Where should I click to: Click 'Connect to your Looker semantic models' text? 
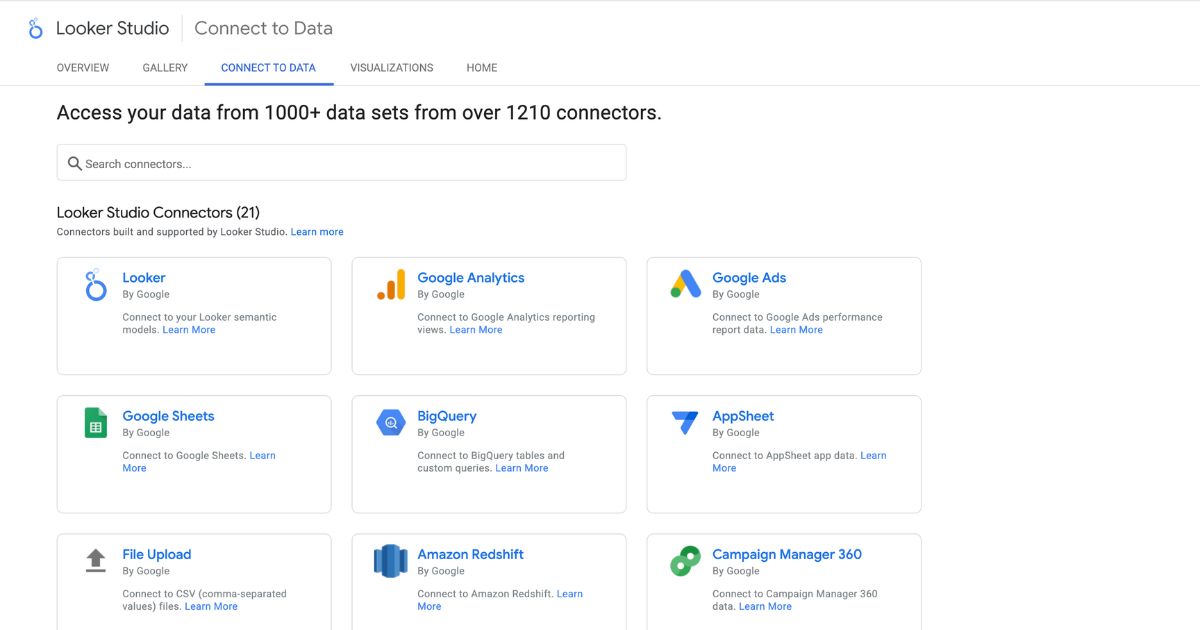click(199, 323)
